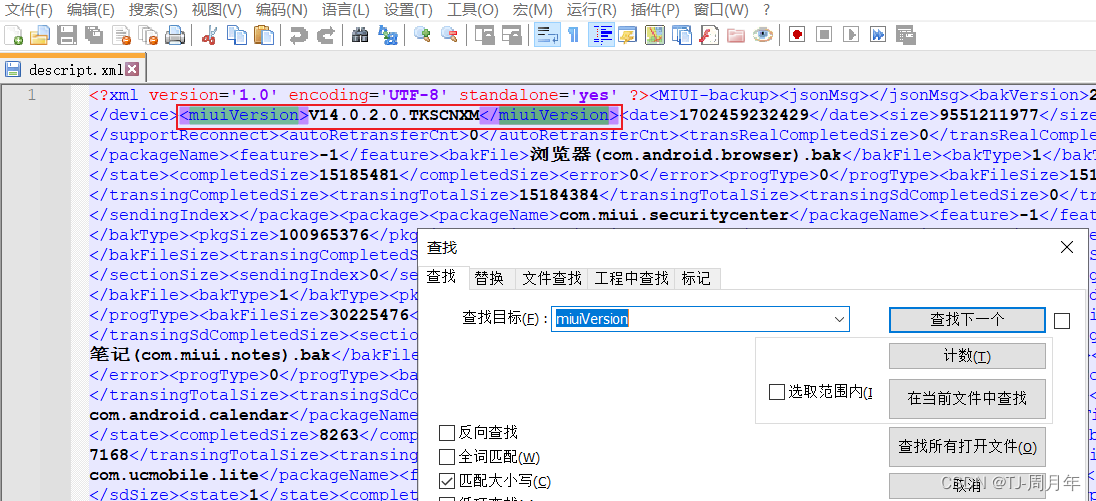
Task: Enable the 全词匹配(W) checkbox
Action: click(447, 458)
